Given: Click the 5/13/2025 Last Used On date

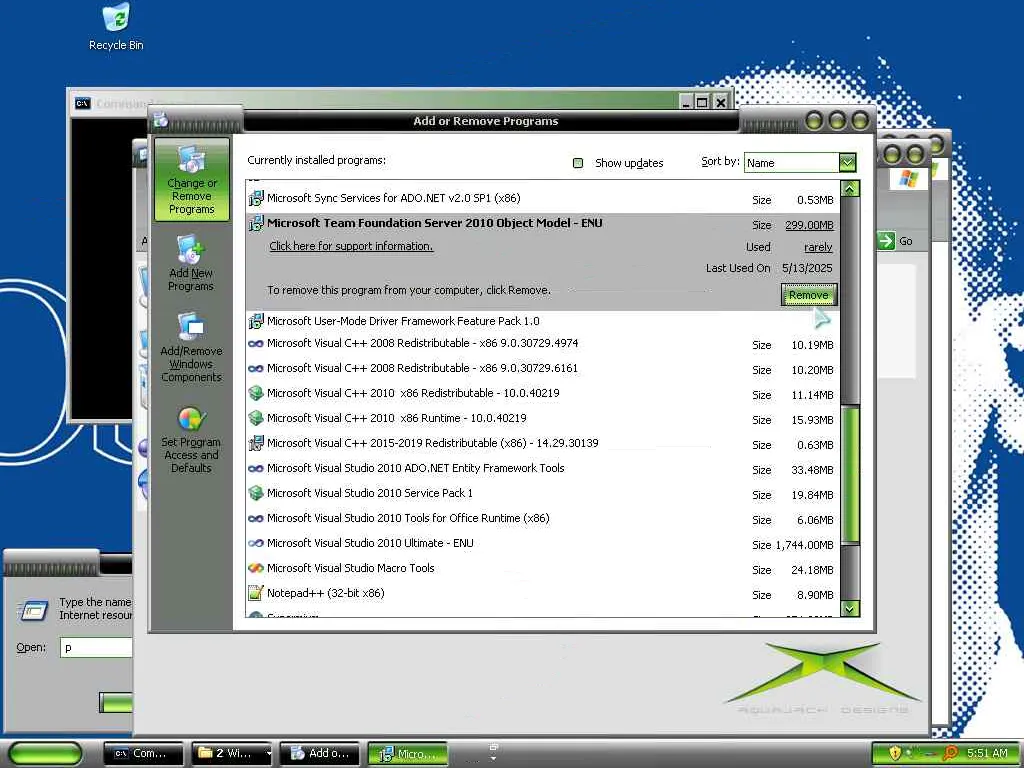Looking at the screenshot, I should (807, 268).
